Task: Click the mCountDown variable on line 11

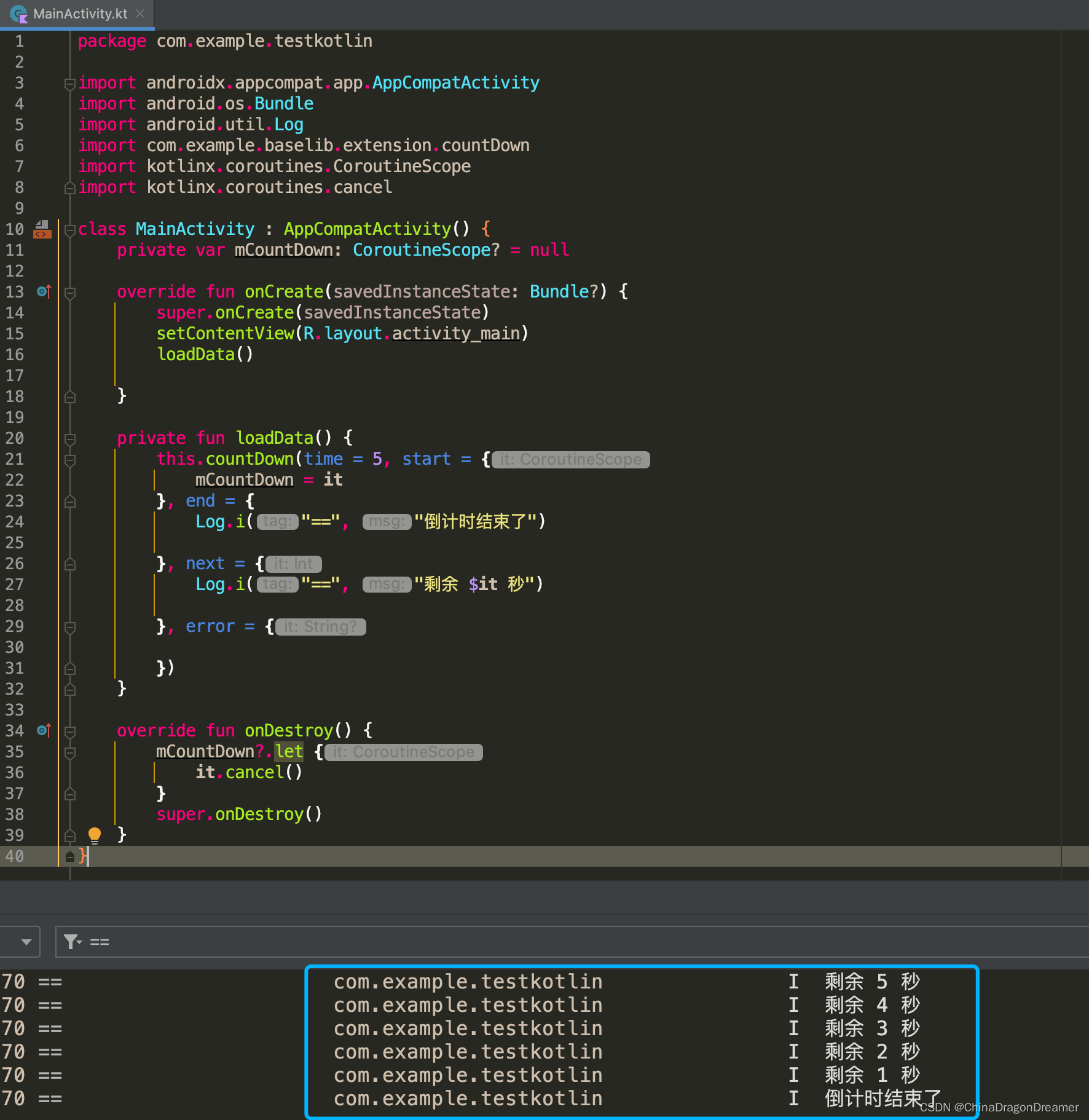Action: tap(283, 250)
